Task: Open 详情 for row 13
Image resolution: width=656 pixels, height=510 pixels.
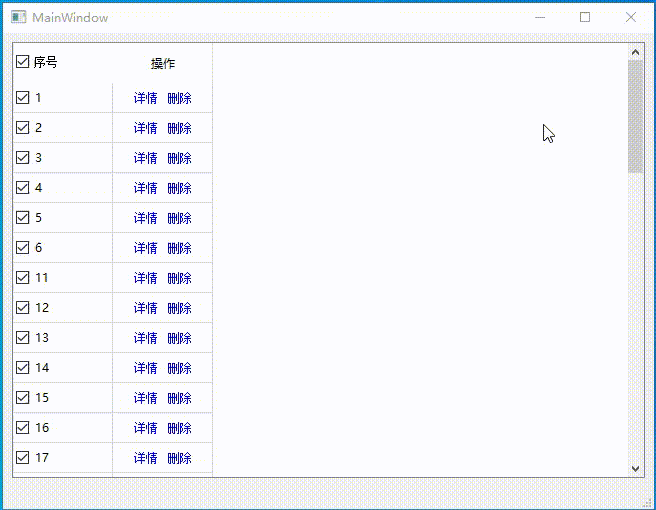Action: coord(146,338)
